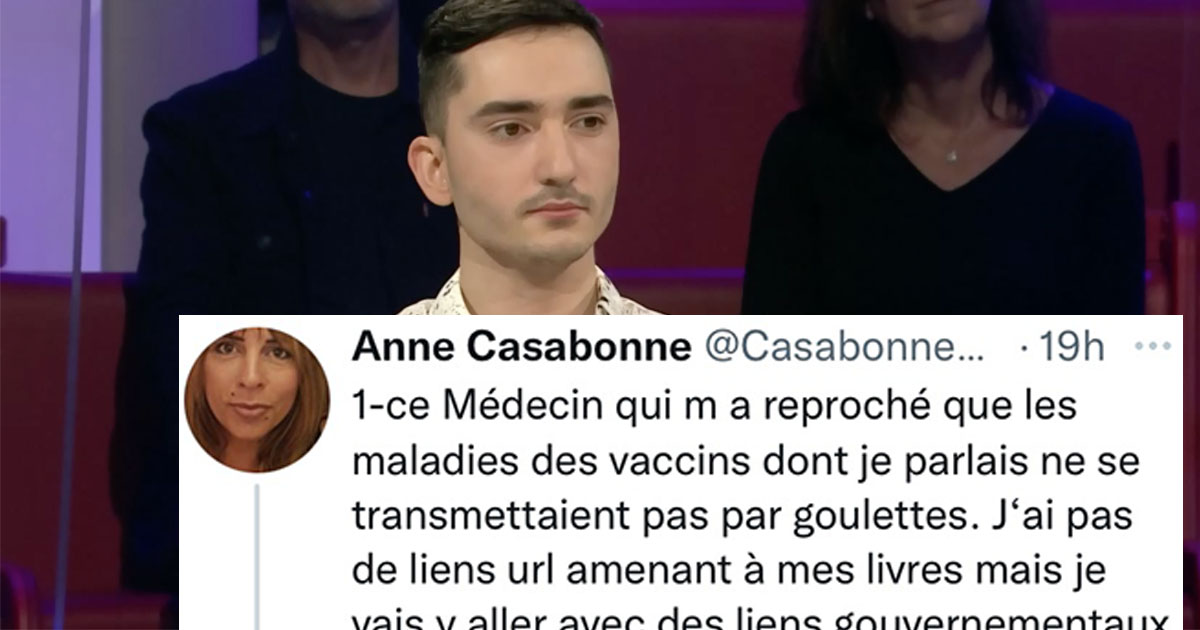This screenshot has height=630, width=1200.
Task: Click the pendant necklace on the woman
Action: [x=952, y=156]
